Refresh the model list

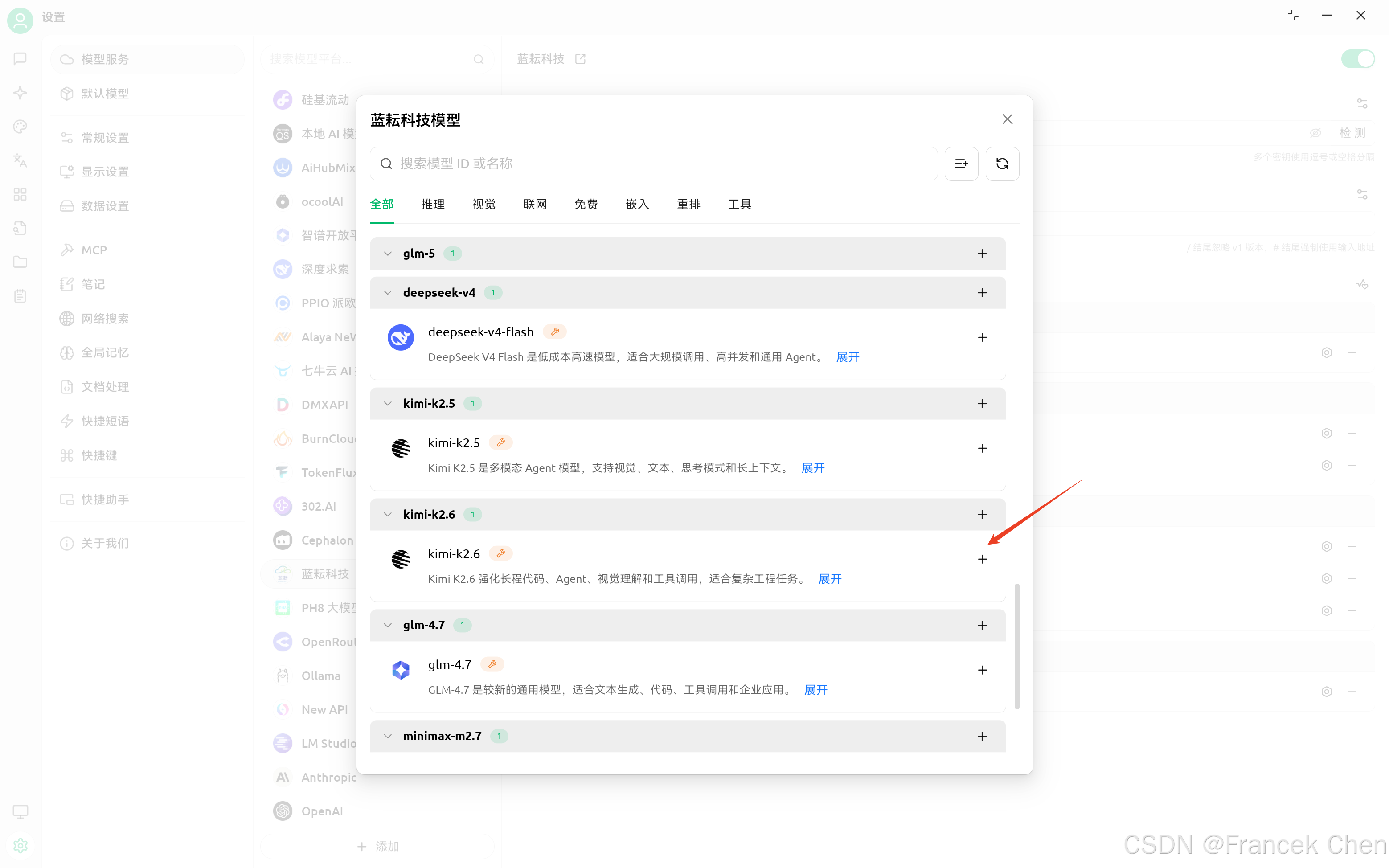pos(1002,164)
